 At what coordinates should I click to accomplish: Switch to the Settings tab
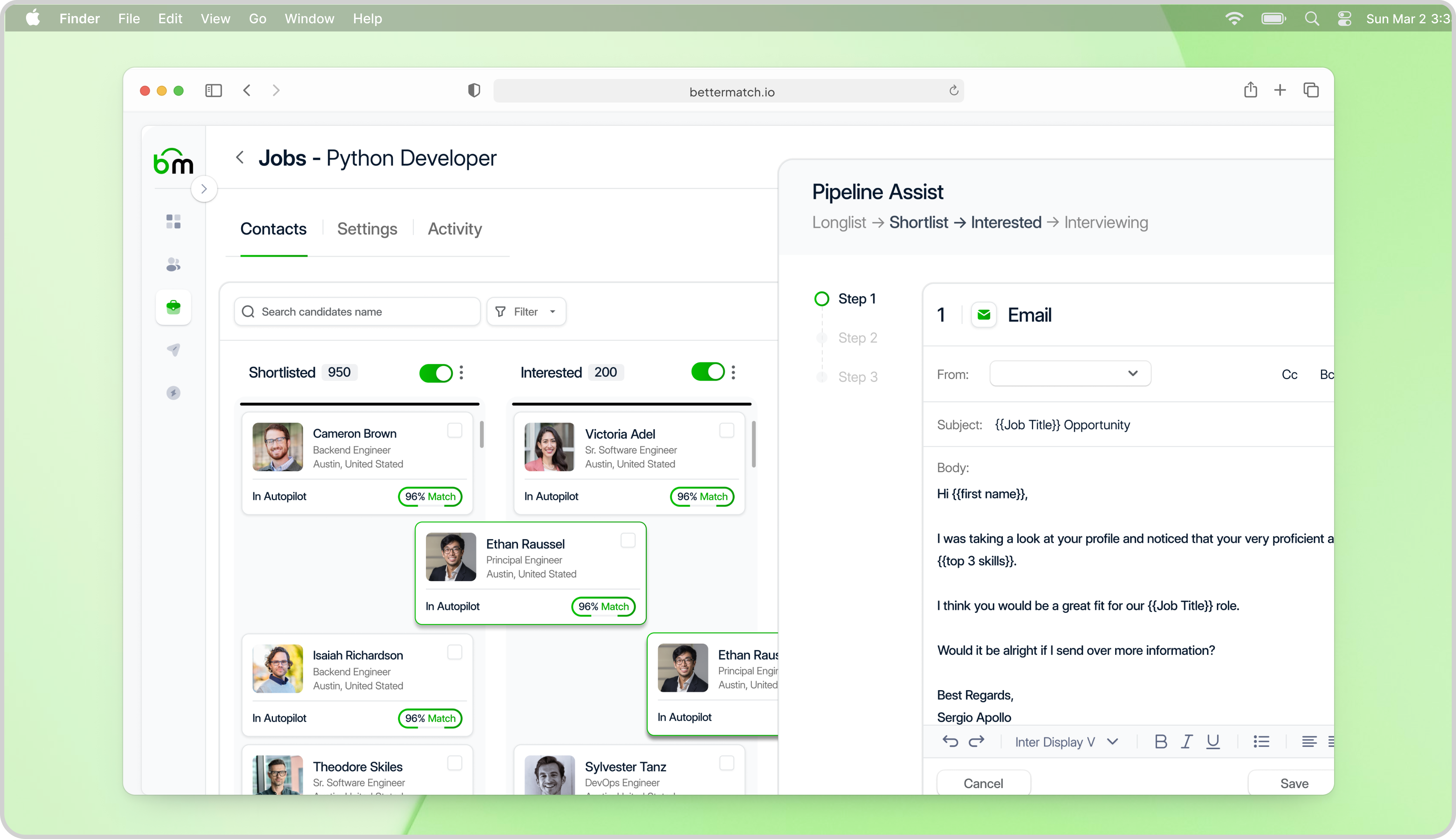coord(367,229)
